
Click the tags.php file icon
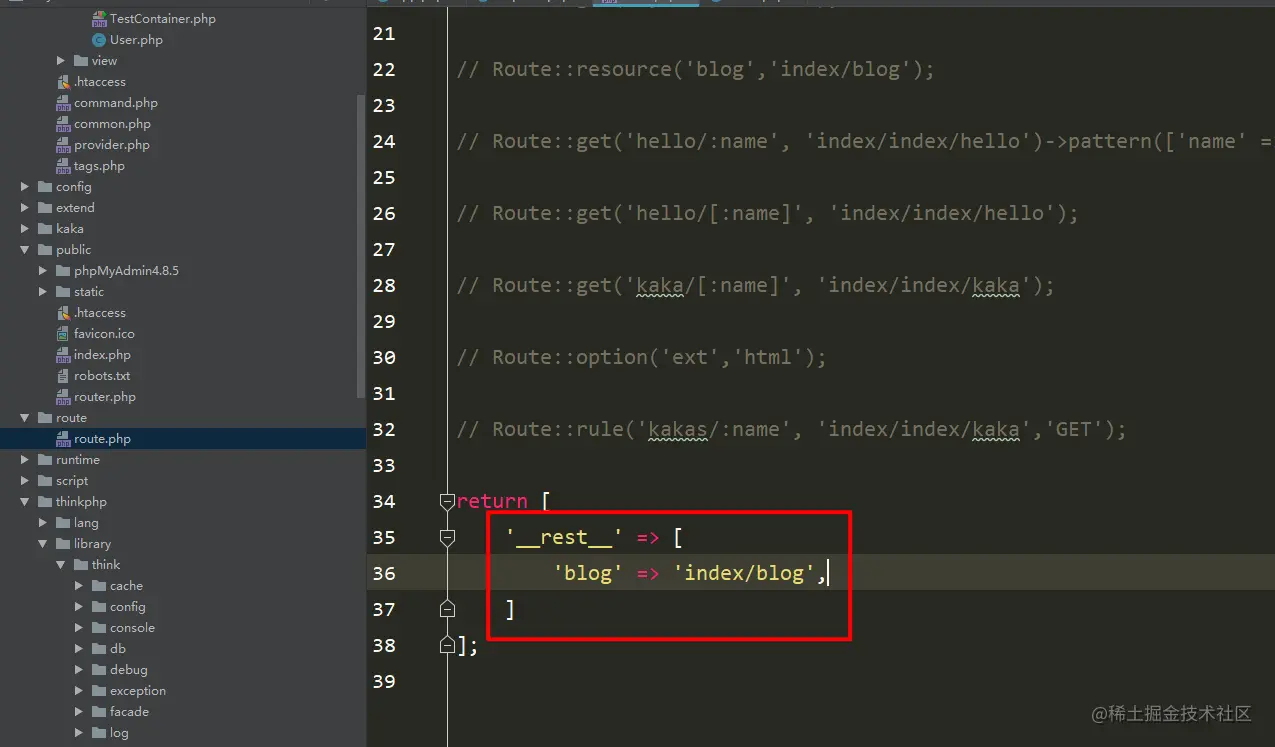click(64, 166)
